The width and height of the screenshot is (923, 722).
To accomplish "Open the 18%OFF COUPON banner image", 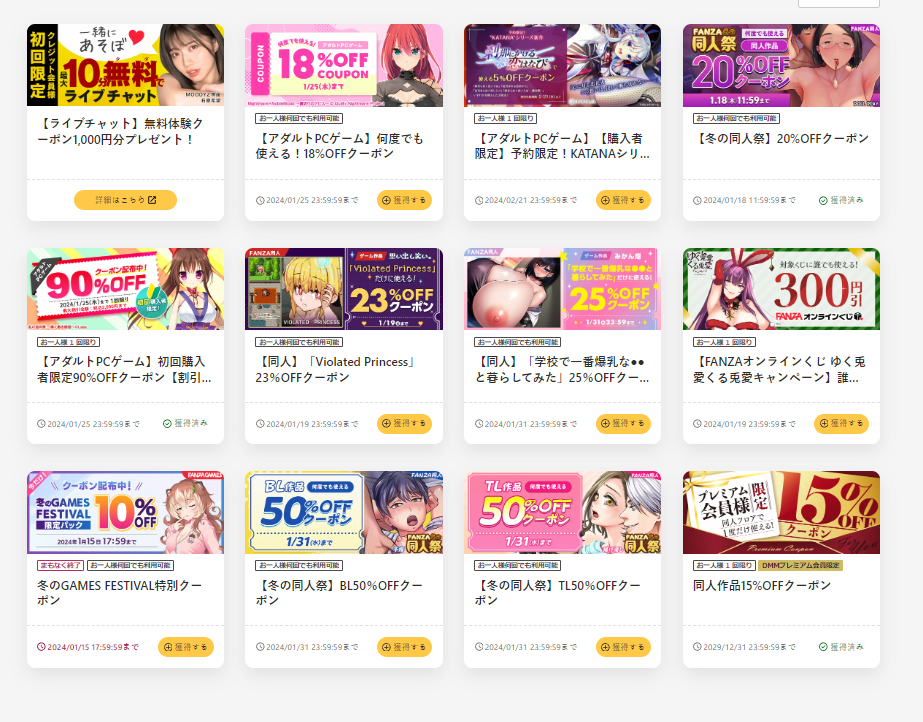I will click(344, 65).
